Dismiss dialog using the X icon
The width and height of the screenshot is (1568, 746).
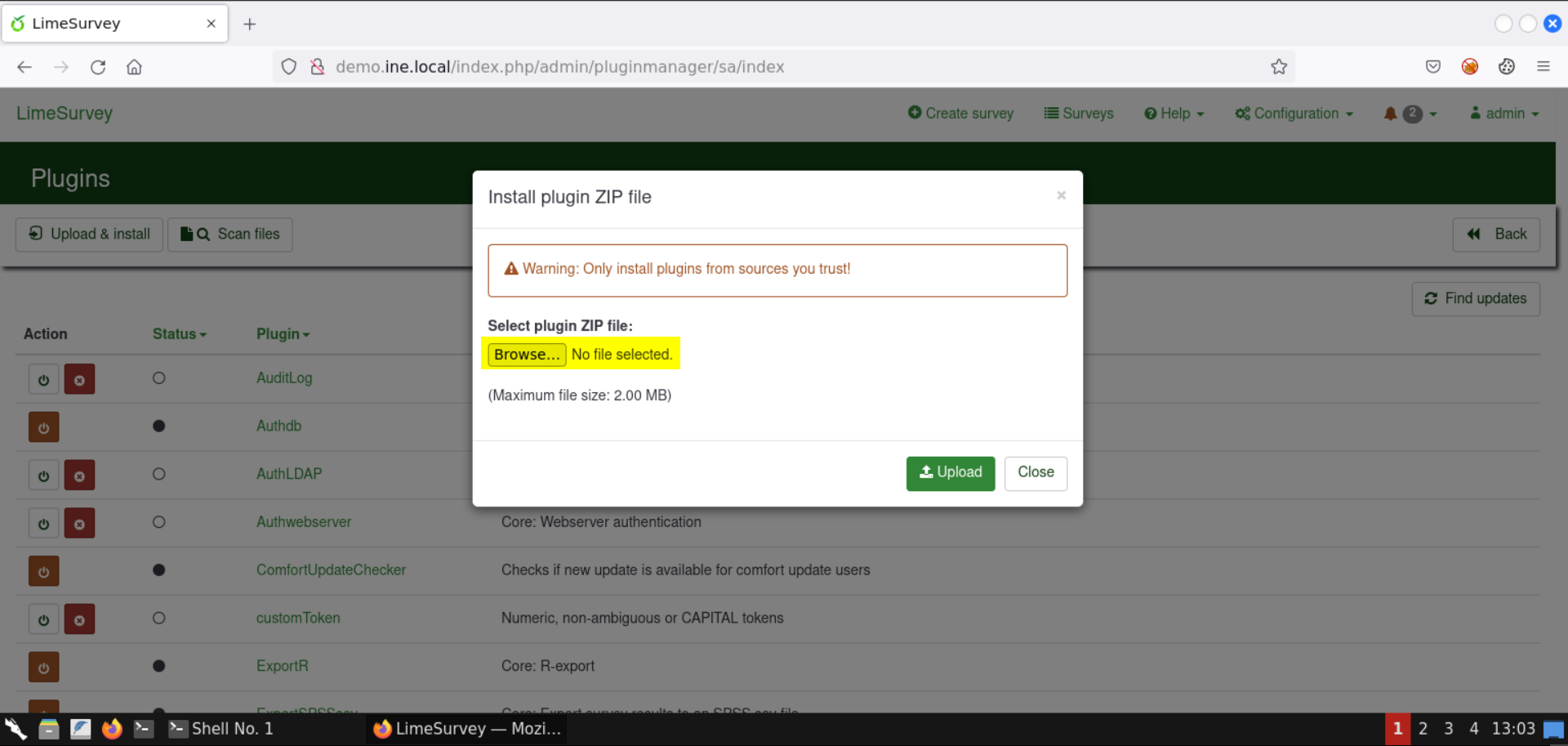tap(1061, 195)
